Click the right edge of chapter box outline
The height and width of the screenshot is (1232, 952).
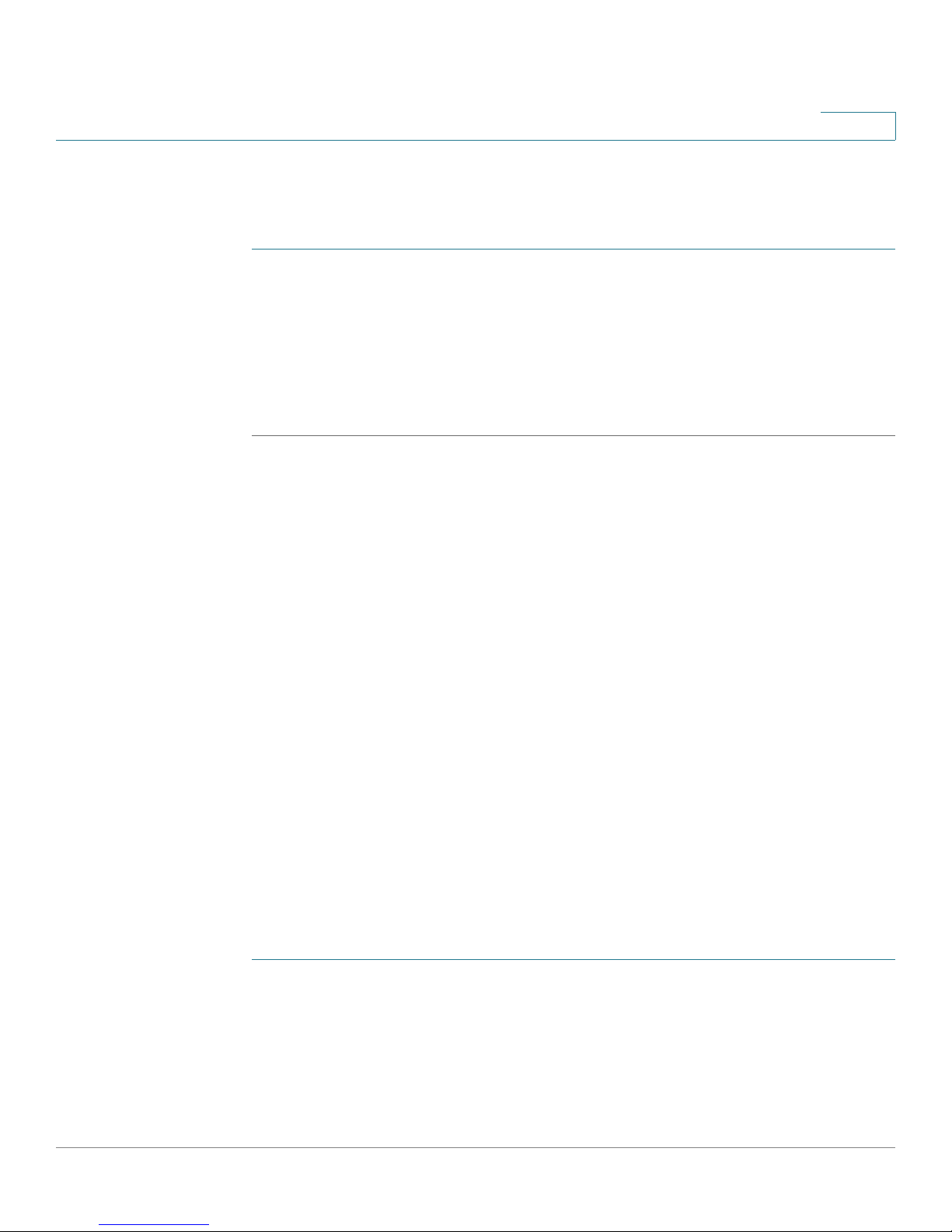click(895, 126)
